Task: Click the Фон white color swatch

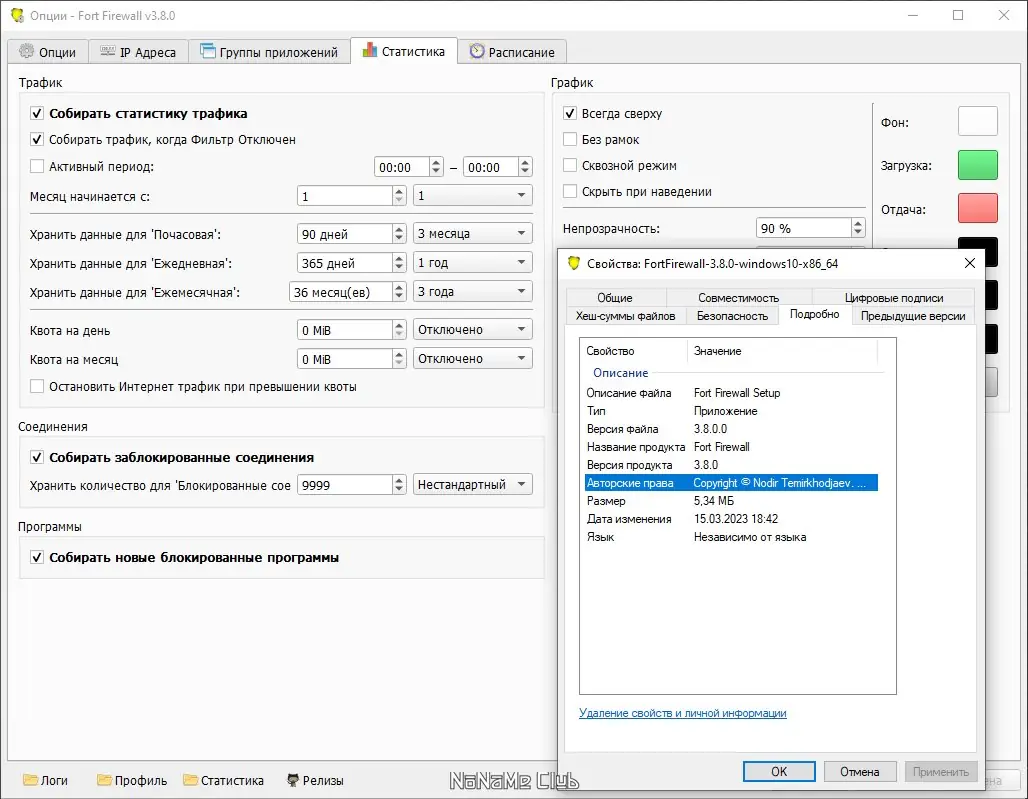Action: tap(978, 121)
